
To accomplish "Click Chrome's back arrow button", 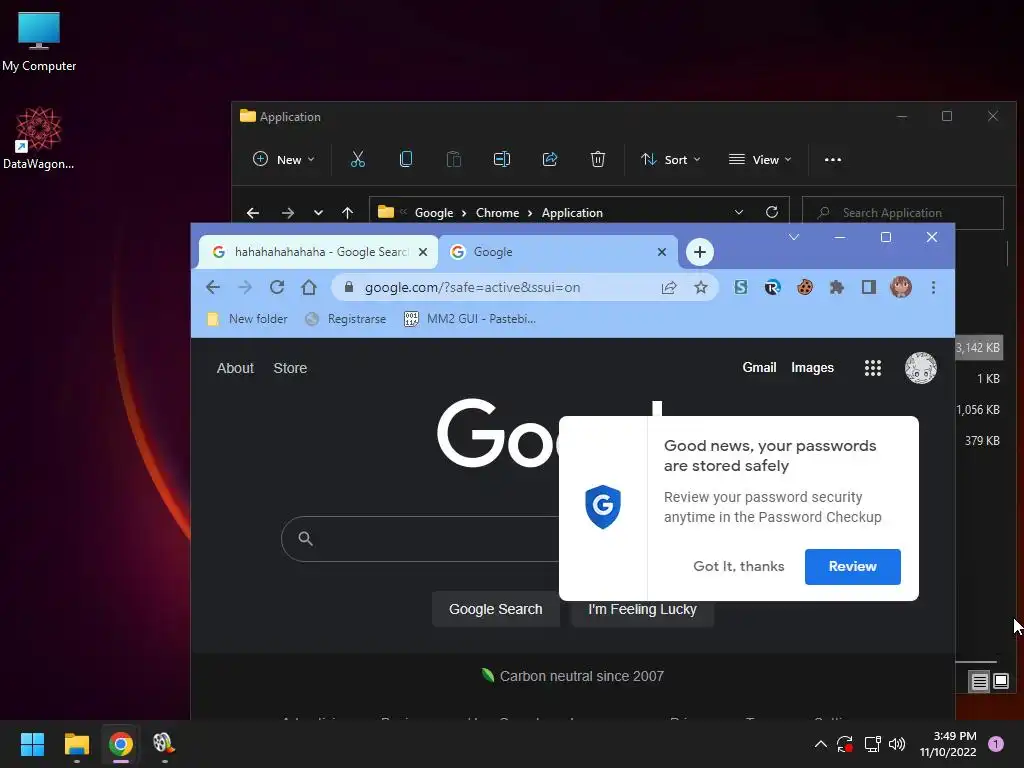I will tap(213, 287).
